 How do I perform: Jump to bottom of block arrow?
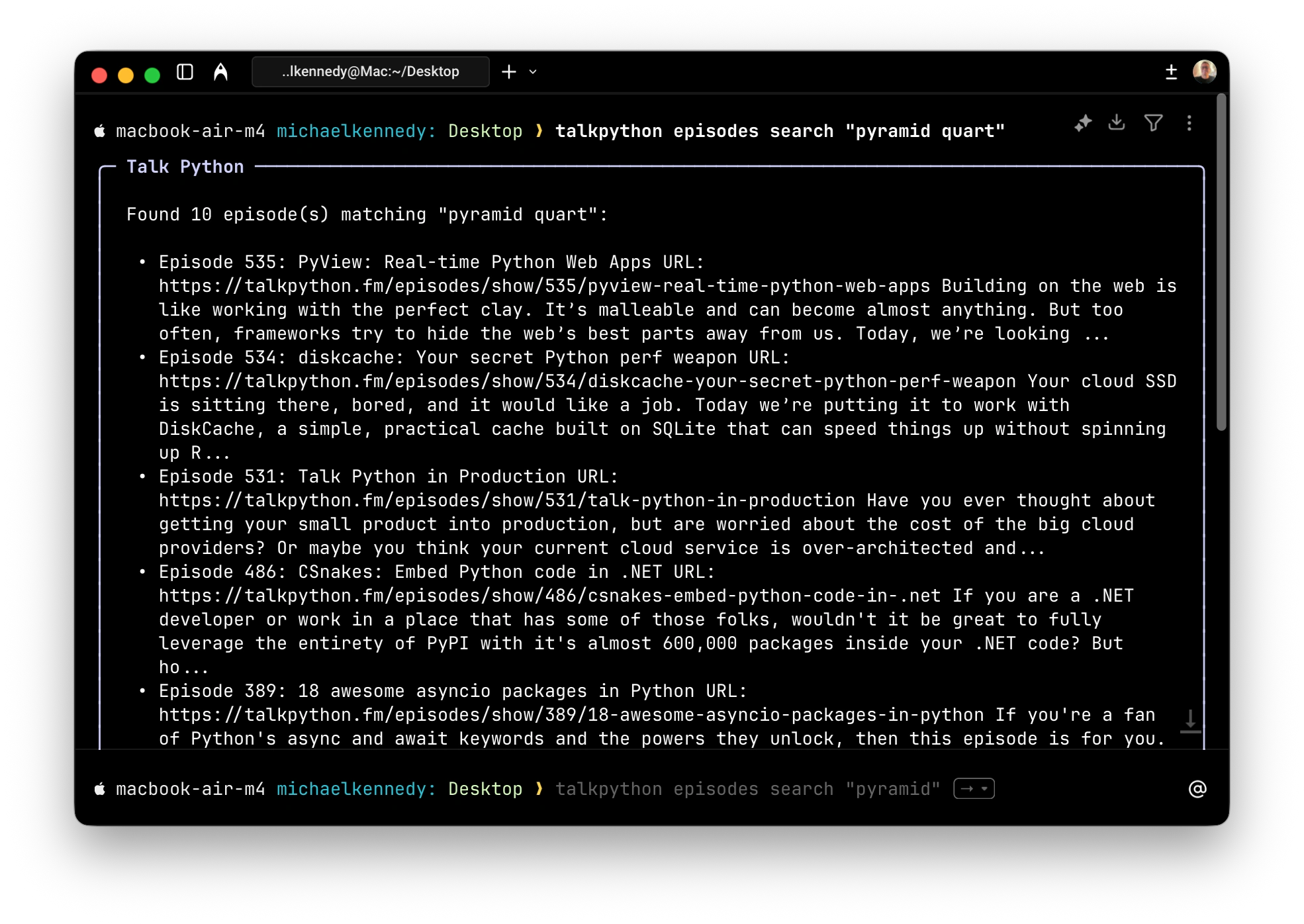tap(1190, 721)
